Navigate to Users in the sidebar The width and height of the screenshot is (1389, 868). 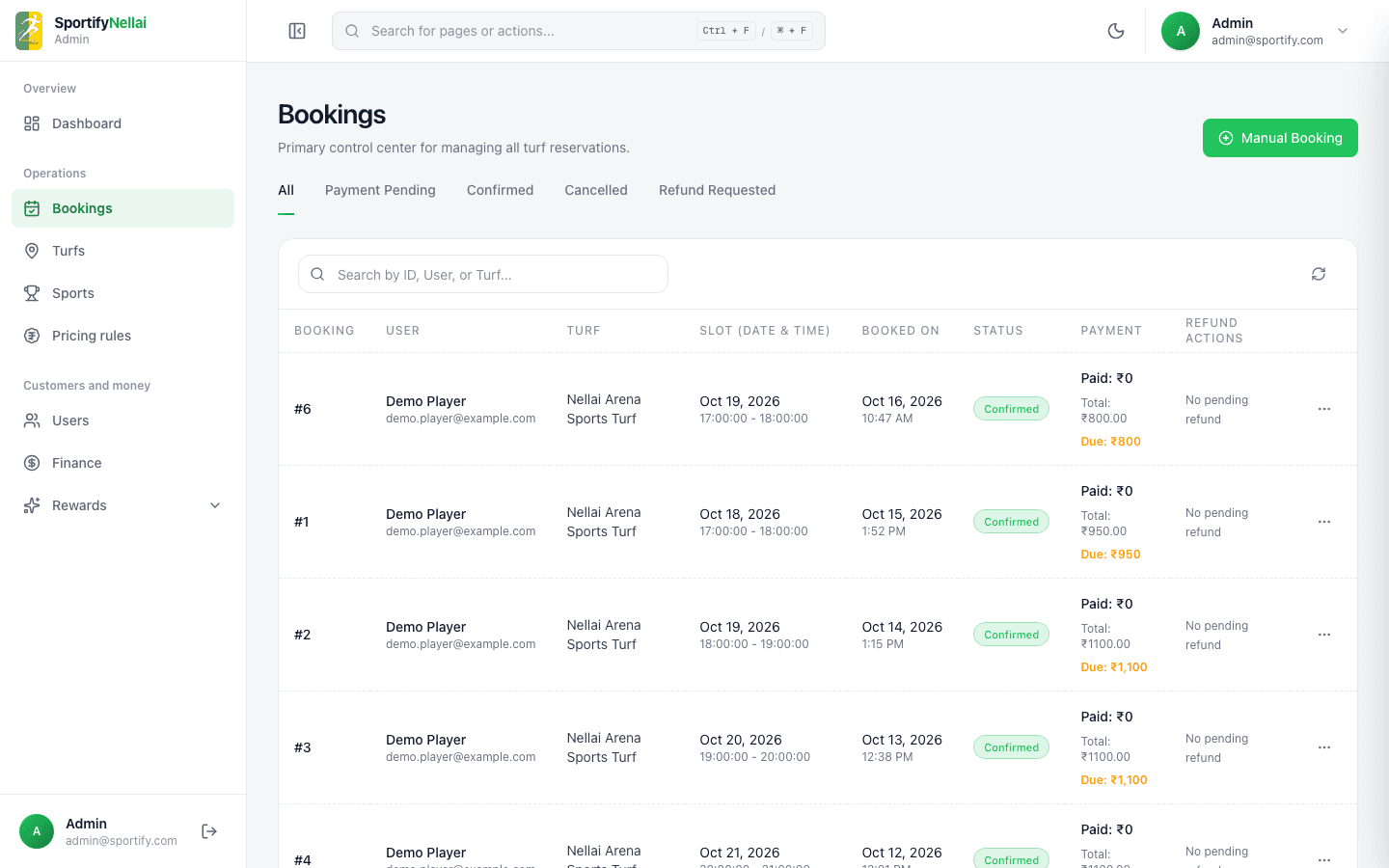pos(123,420)
